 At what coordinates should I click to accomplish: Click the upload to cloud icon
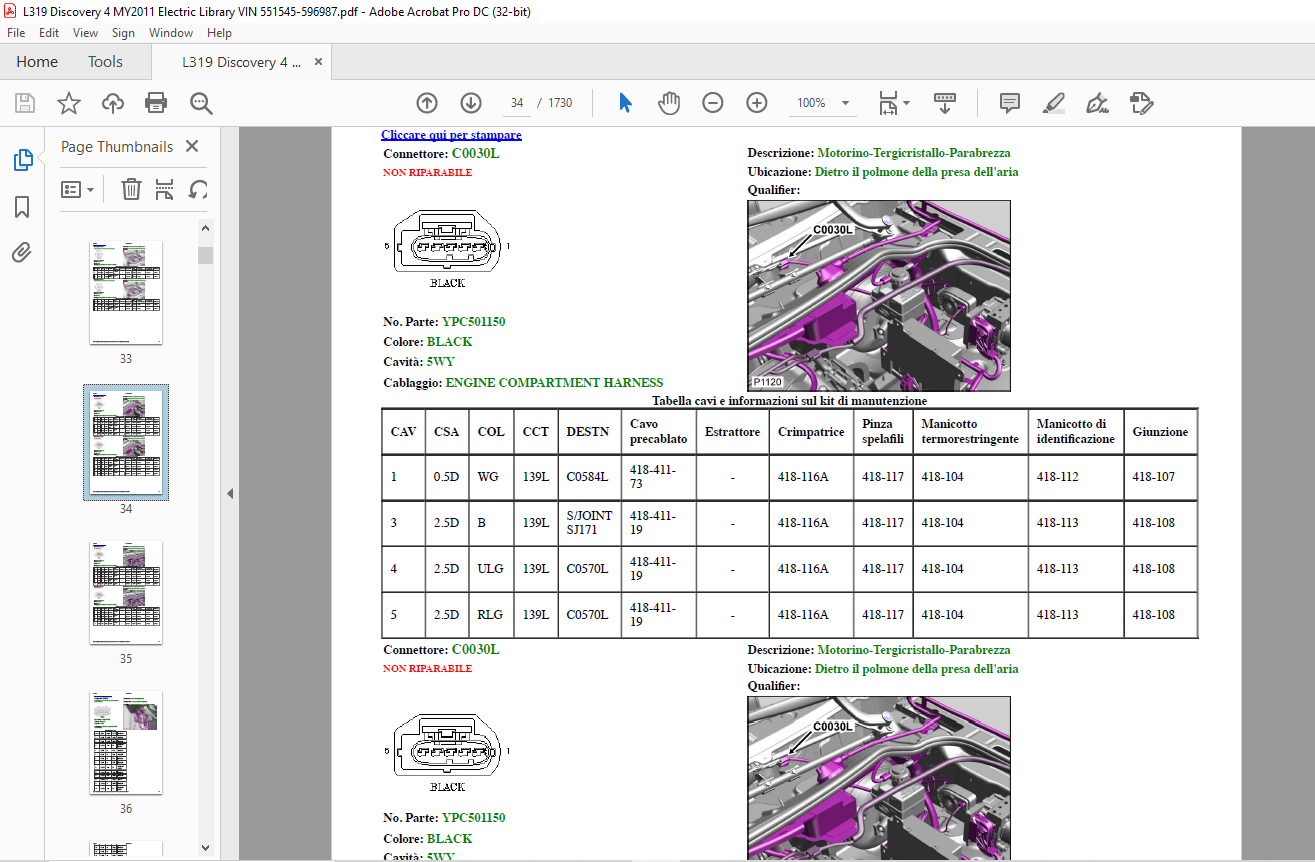pyautogui.click(x=113, y=103)
